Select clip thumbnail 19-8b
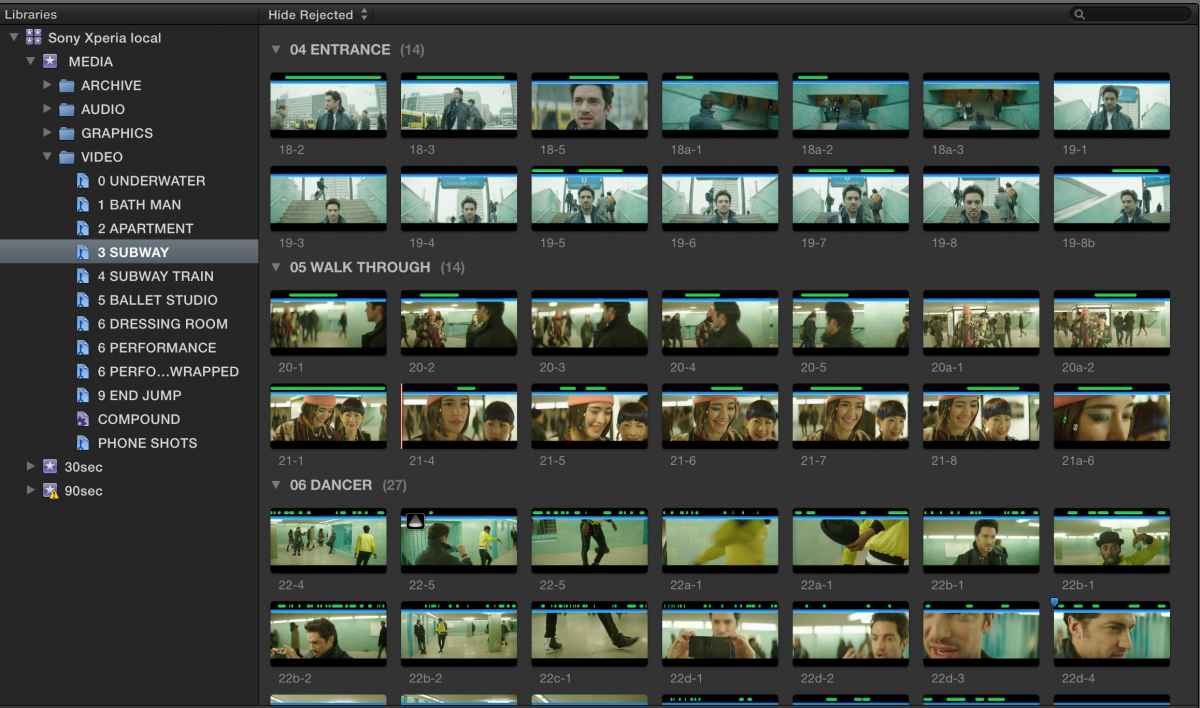 coord(1112,199)
